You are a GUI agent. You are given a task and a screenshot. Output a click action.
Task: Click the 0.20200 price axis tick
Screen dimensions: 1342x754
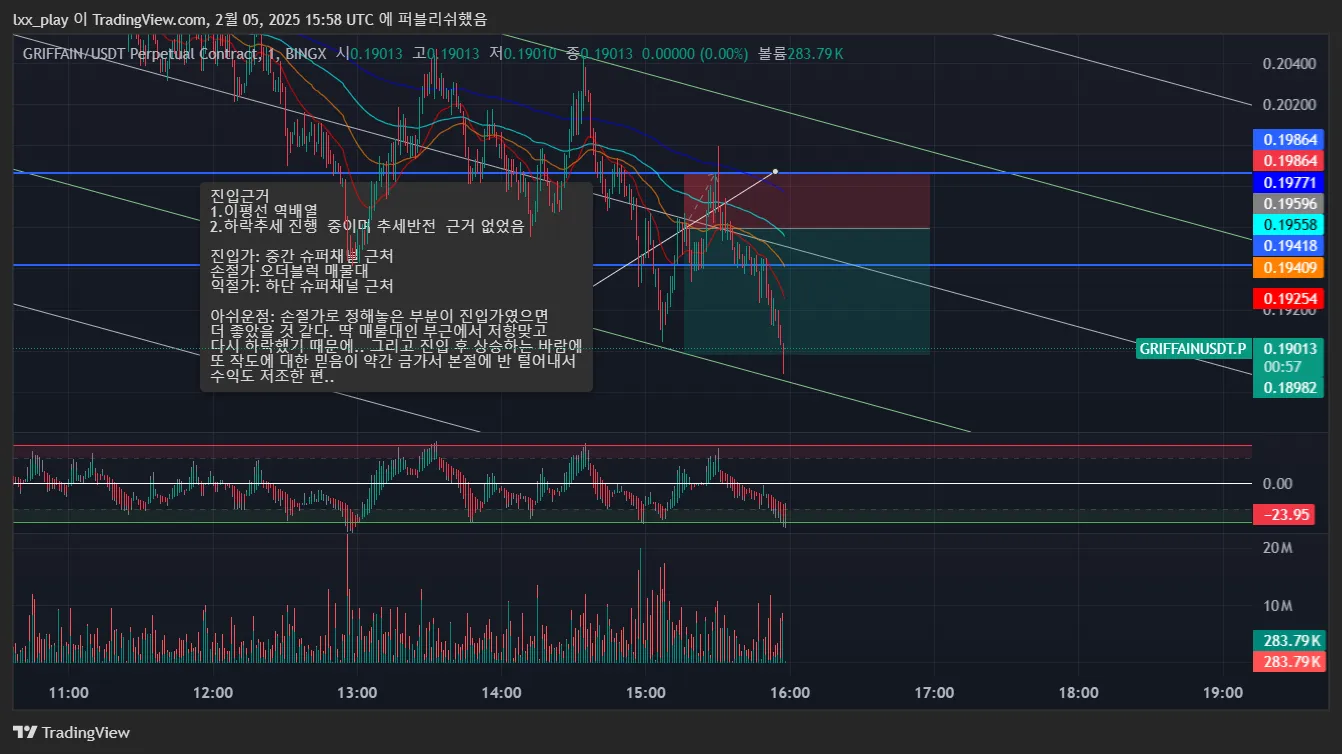pyautogui.click(x=1289, y=104)
